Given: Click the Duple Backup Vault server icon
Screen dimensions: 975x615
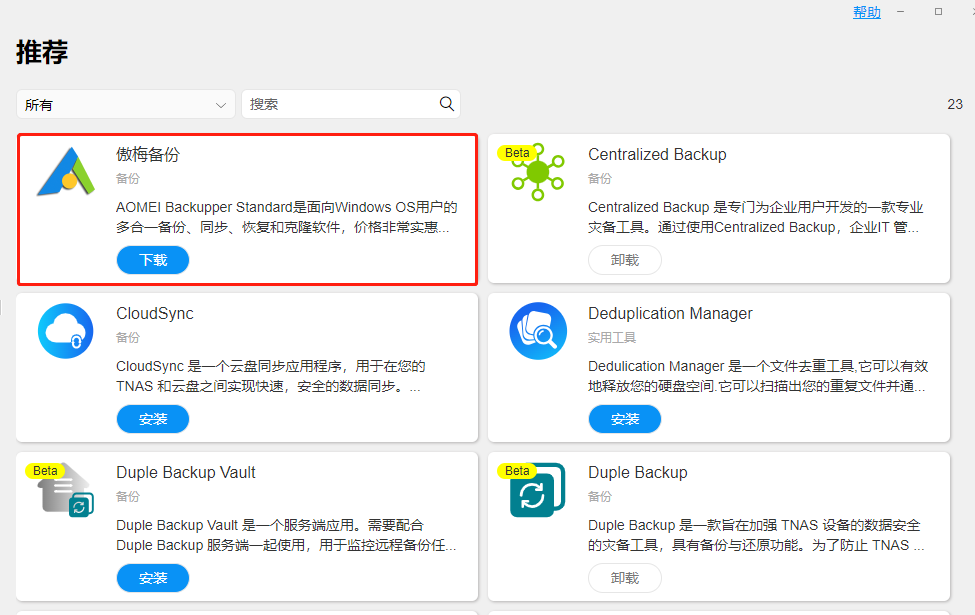Looking at the screenshot, I should click(x=66, y=490).
